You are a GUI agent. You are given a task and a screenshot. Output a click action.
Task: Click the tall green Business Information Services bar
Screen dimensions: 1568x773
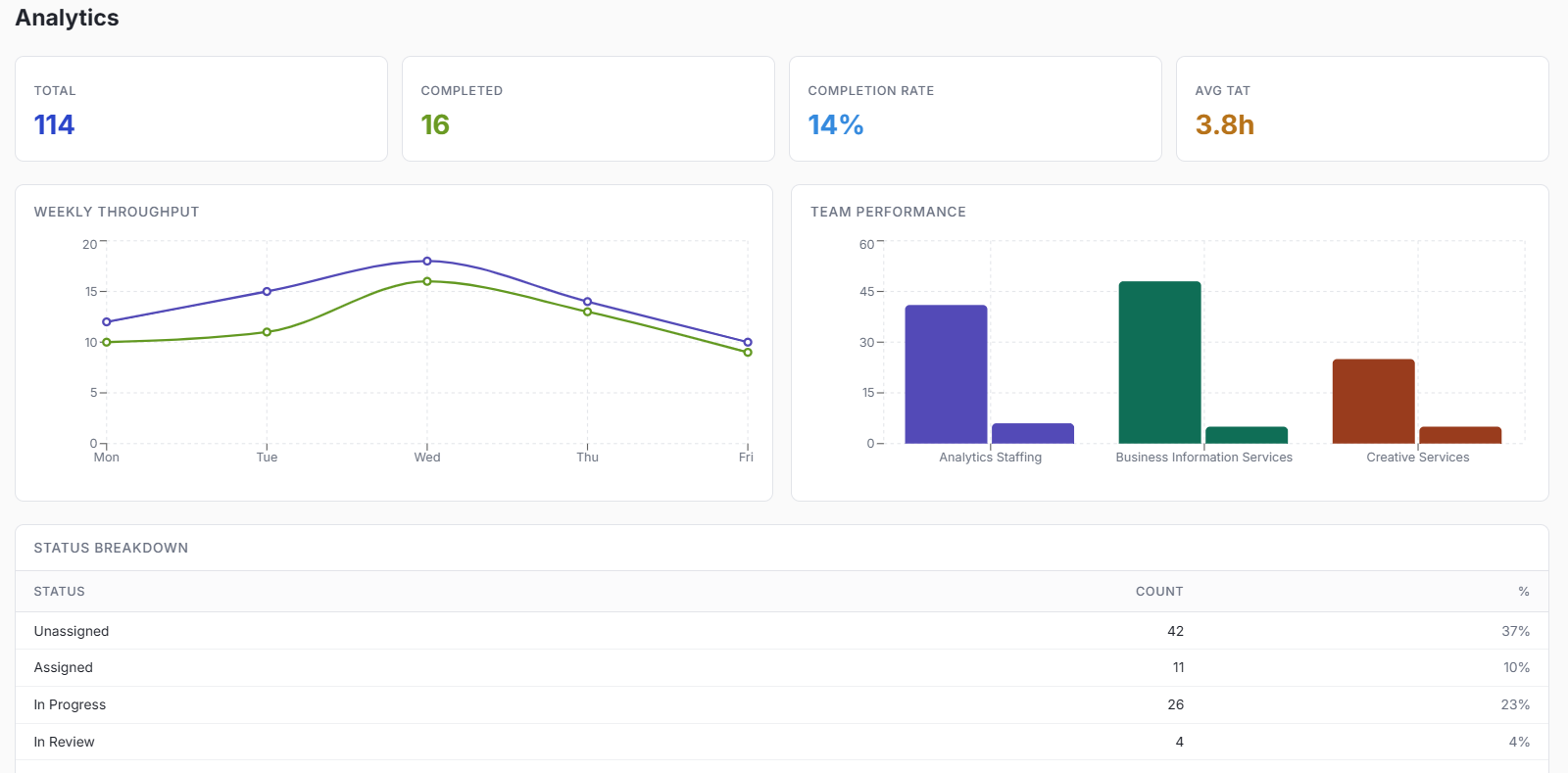(1159, 362)
